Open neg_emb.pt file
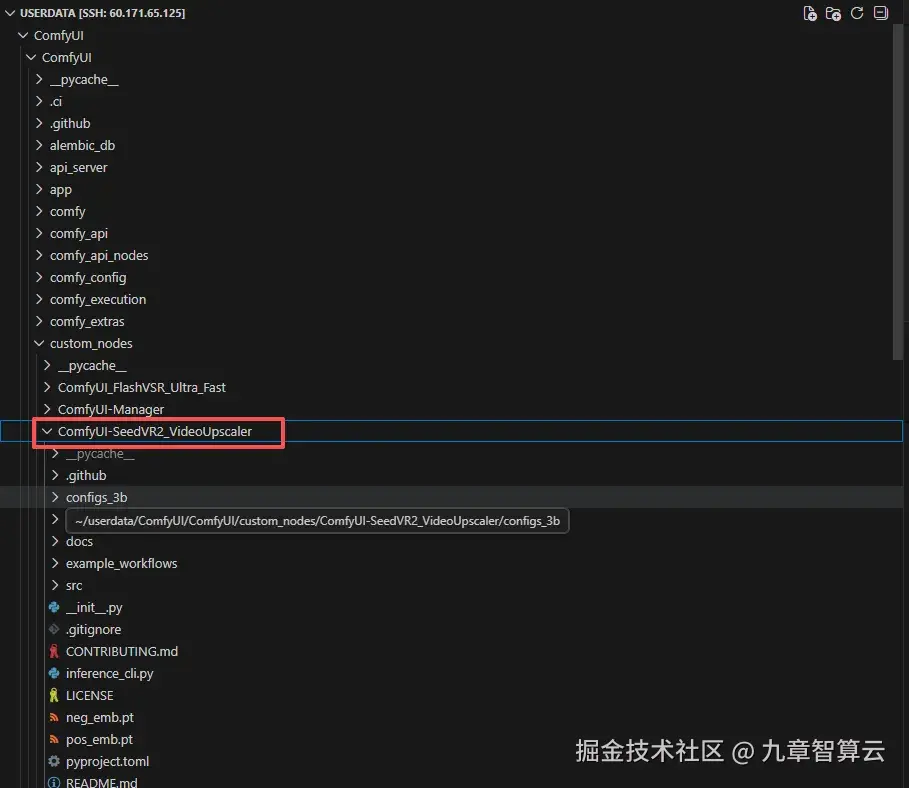The height and width of the screenshot is (788, 909). tap(100, 717)
